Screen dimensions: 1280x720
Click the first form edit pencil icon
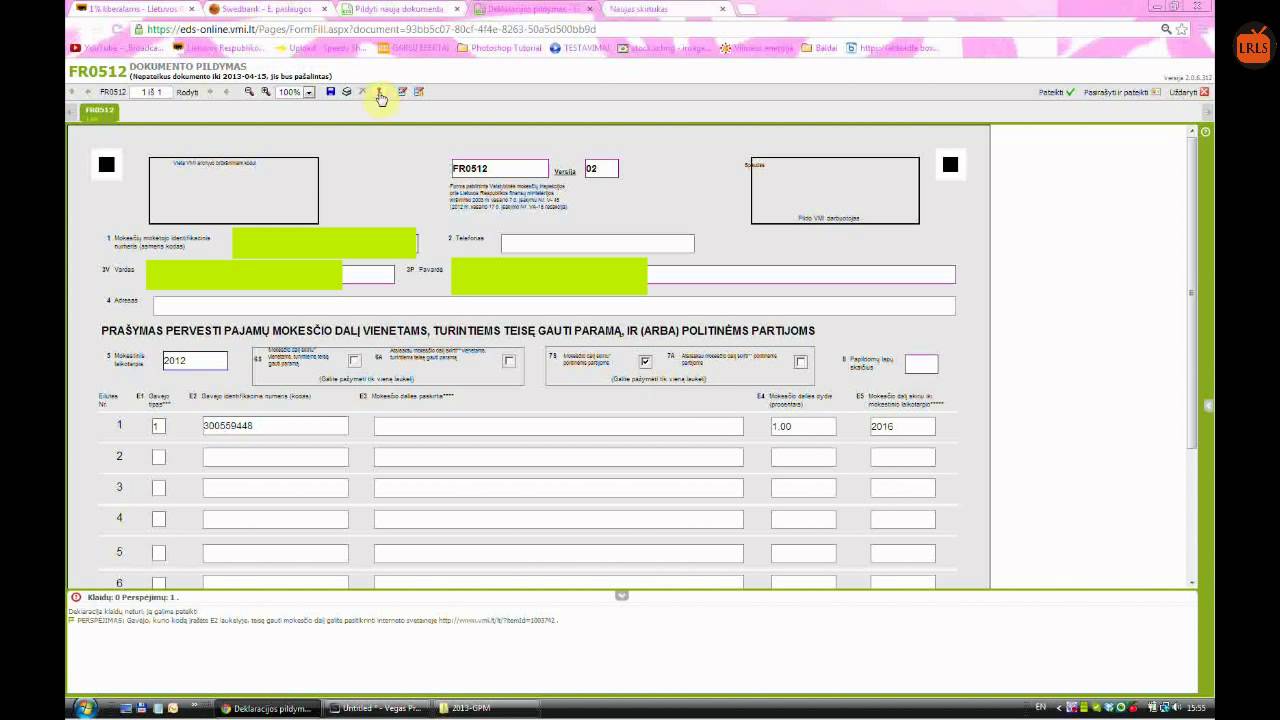point(402,92)
